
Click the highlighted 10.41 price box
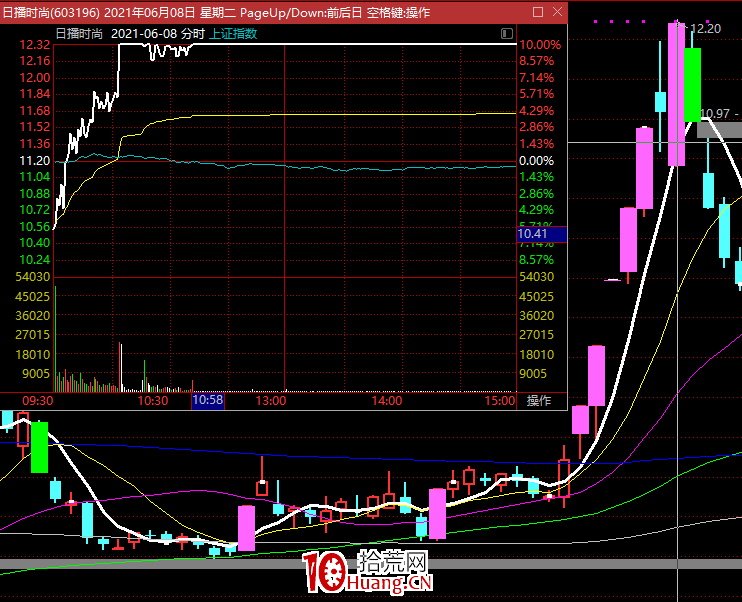542,234
